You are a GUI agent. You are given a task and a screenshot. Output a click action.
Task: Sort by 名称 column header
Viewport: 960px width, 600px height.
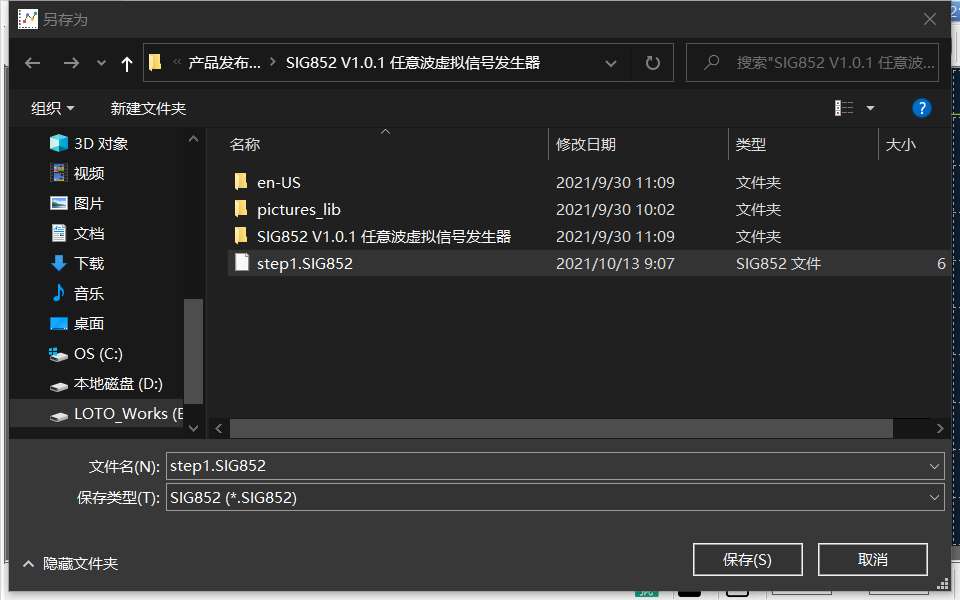pos(245,144)
